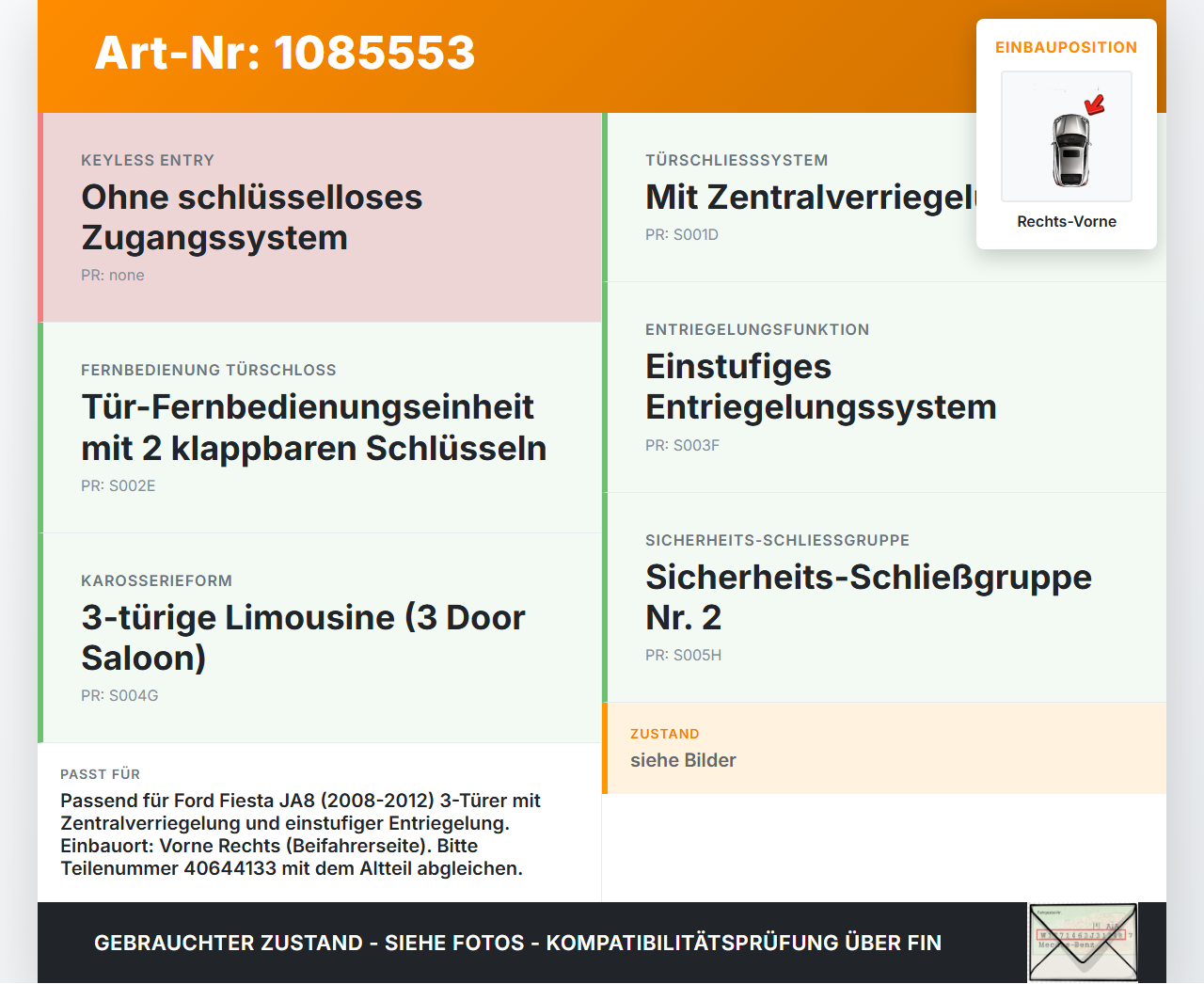Image resolution: width=1204 pixels, height=984 pixels.
Task: Click the Rechts-Vorne caption
Action: 1067,221
